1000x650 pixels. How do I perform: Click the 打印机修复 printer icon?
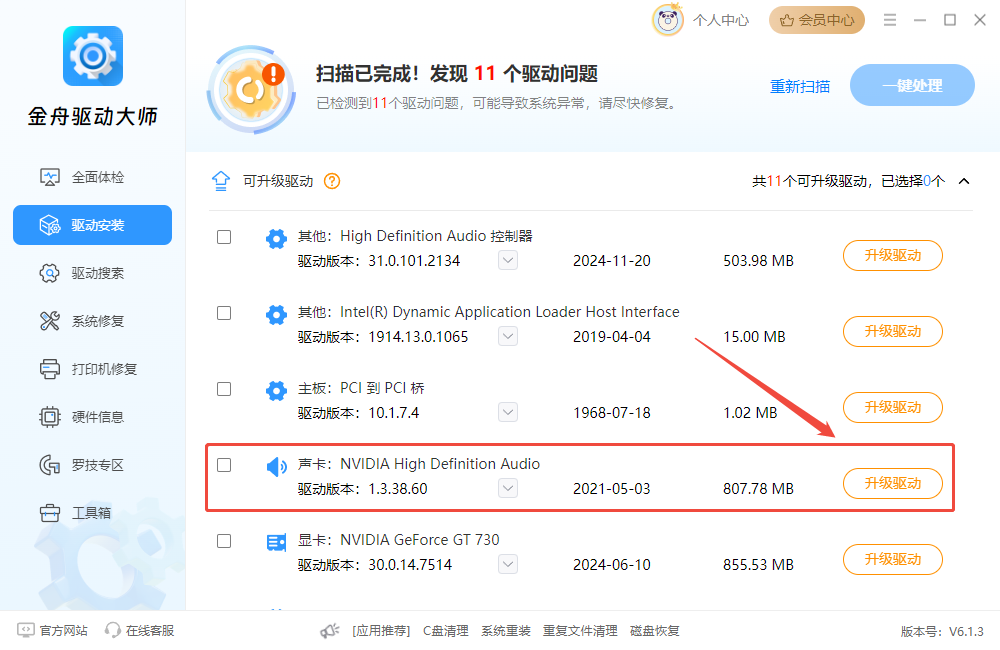tap(50, 369)
